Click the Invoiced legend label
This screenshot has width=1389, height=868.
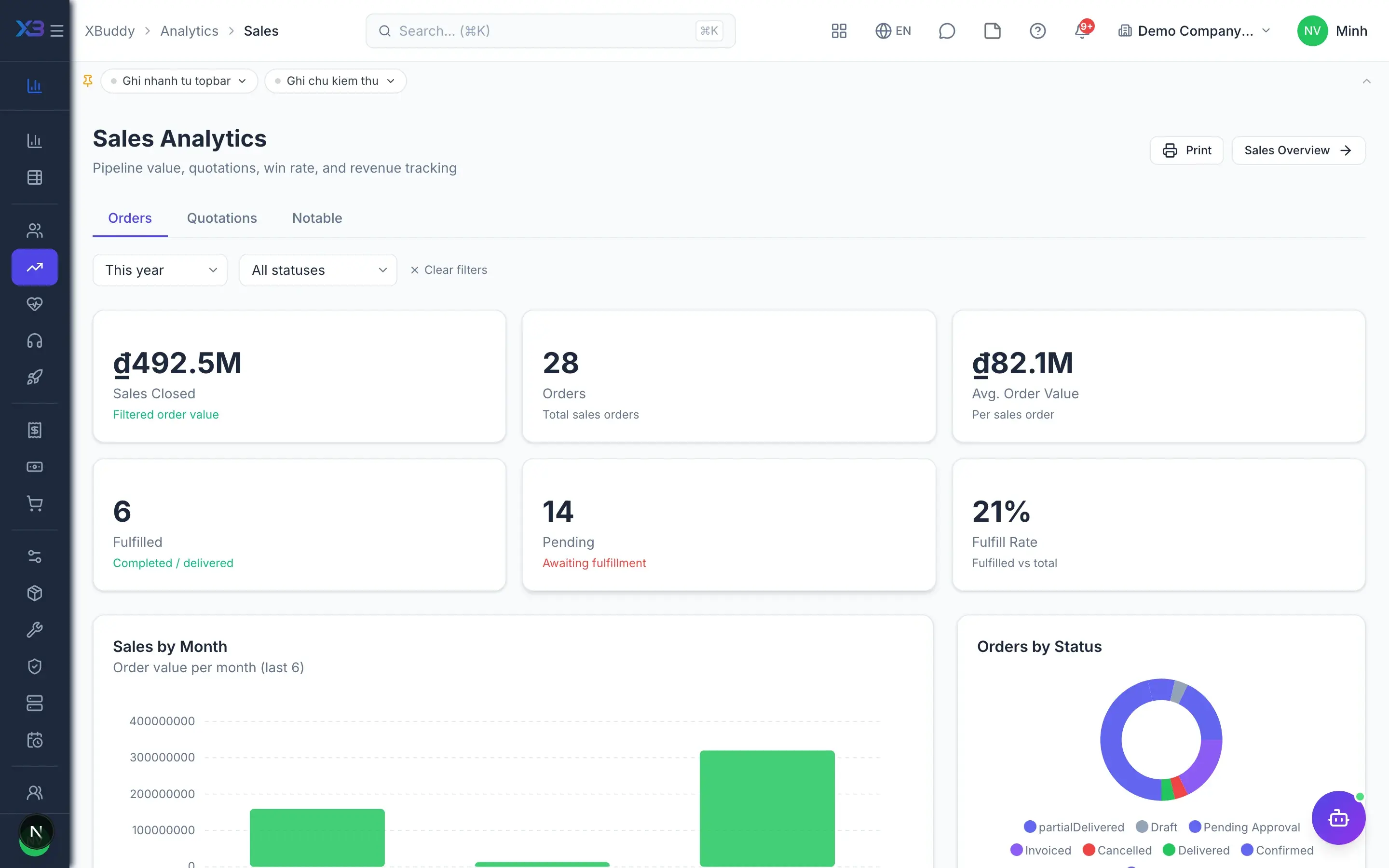[x=1048, y=850]
